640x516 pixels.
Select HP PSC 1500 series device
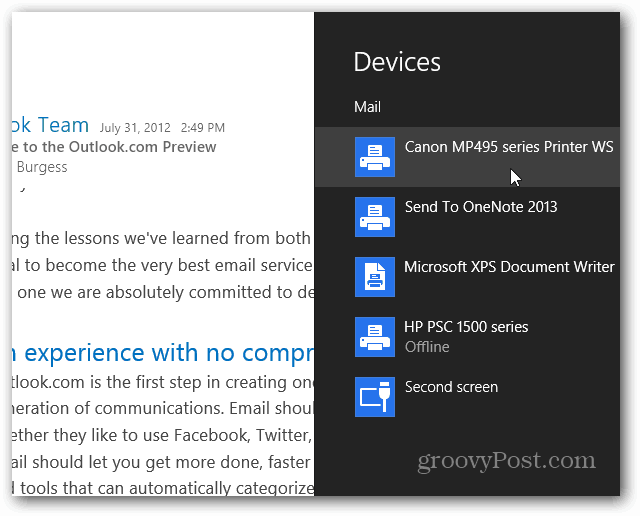467,337
